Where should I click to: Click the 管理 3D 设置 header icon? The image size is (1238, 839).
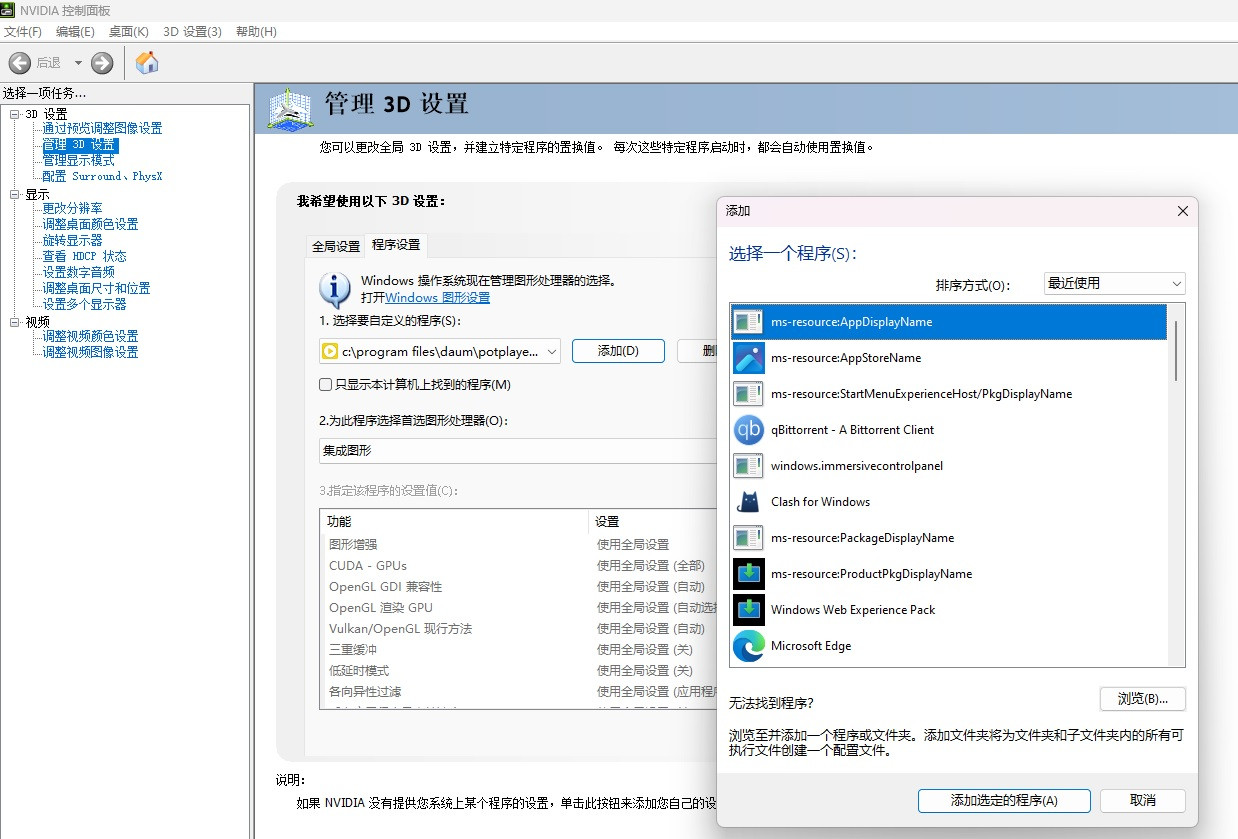[291, 109]
